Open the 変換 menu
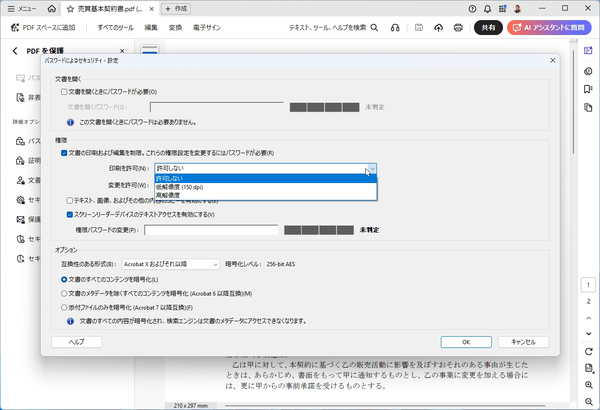600x410 pixels. click(x=175, y=28)
